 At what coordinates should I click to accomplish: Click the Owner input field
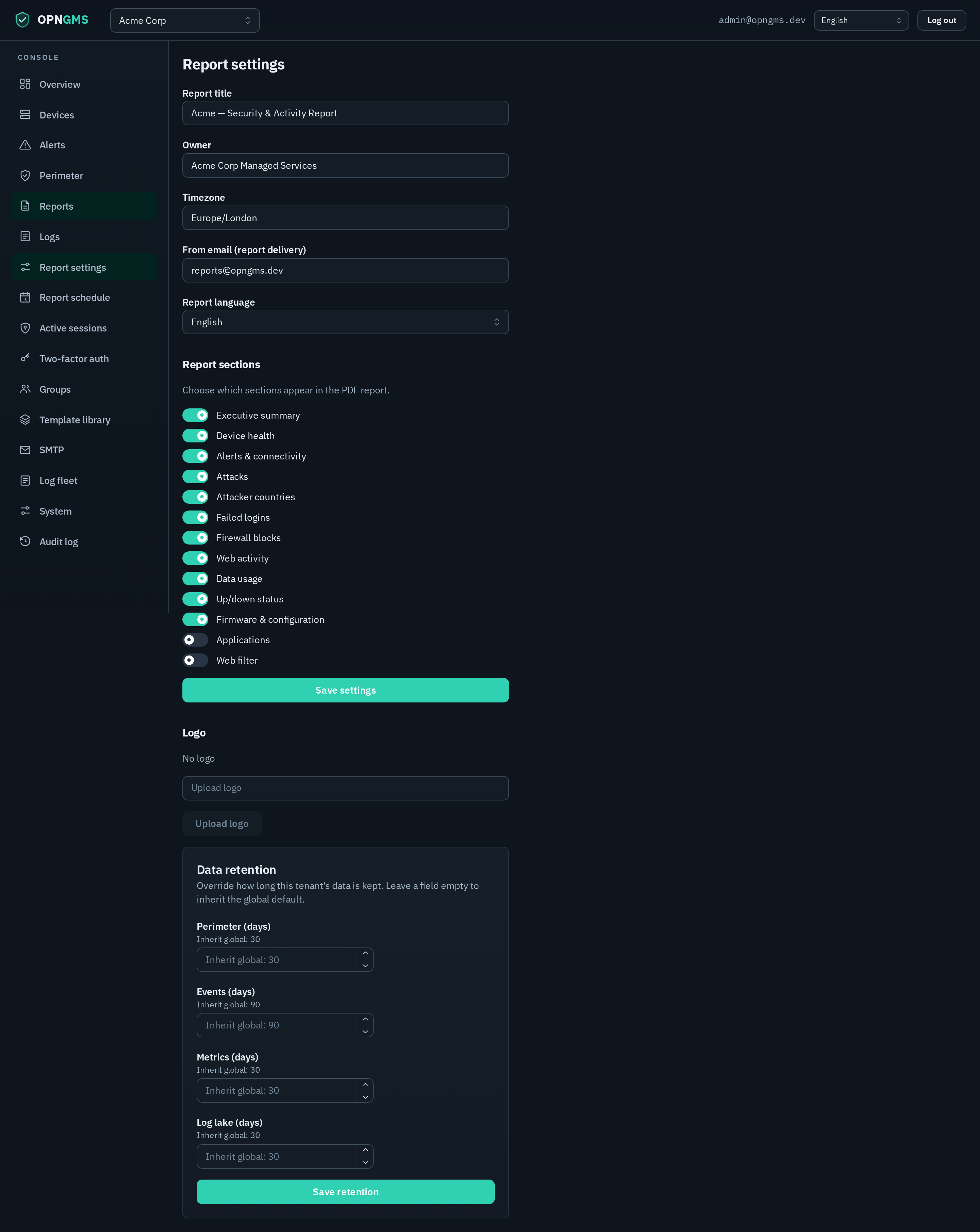coord(345,166)
